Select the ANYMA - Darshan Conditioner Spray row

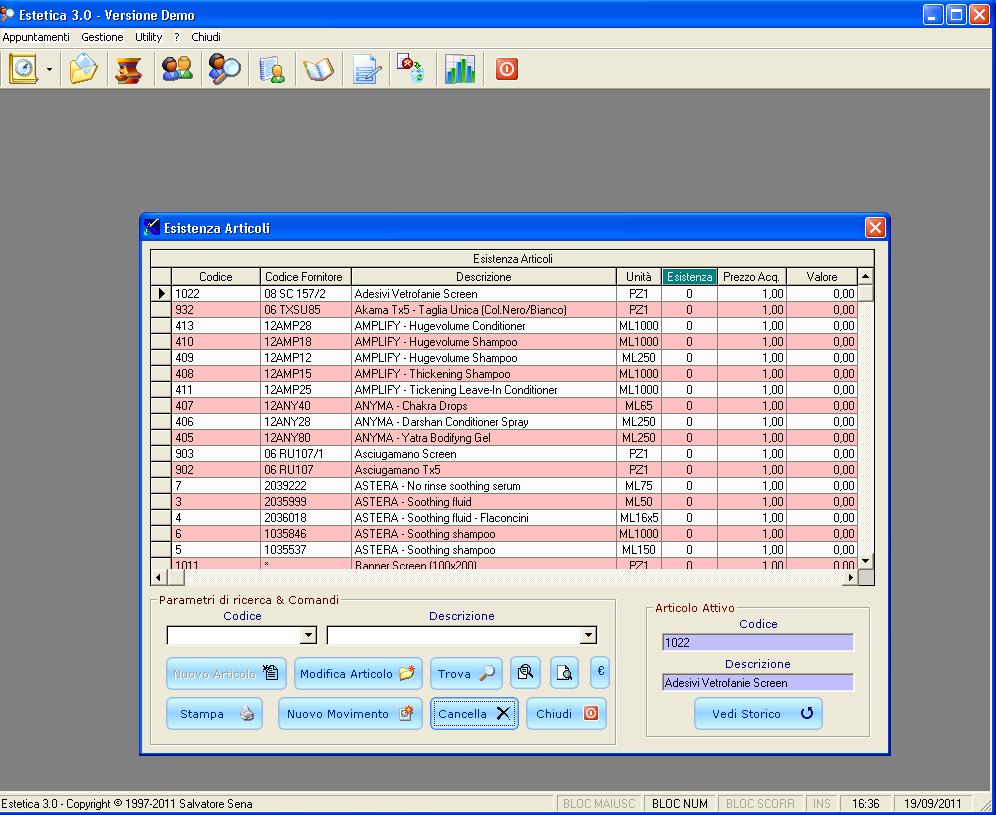pyautogui.click(x=504, y=421)
